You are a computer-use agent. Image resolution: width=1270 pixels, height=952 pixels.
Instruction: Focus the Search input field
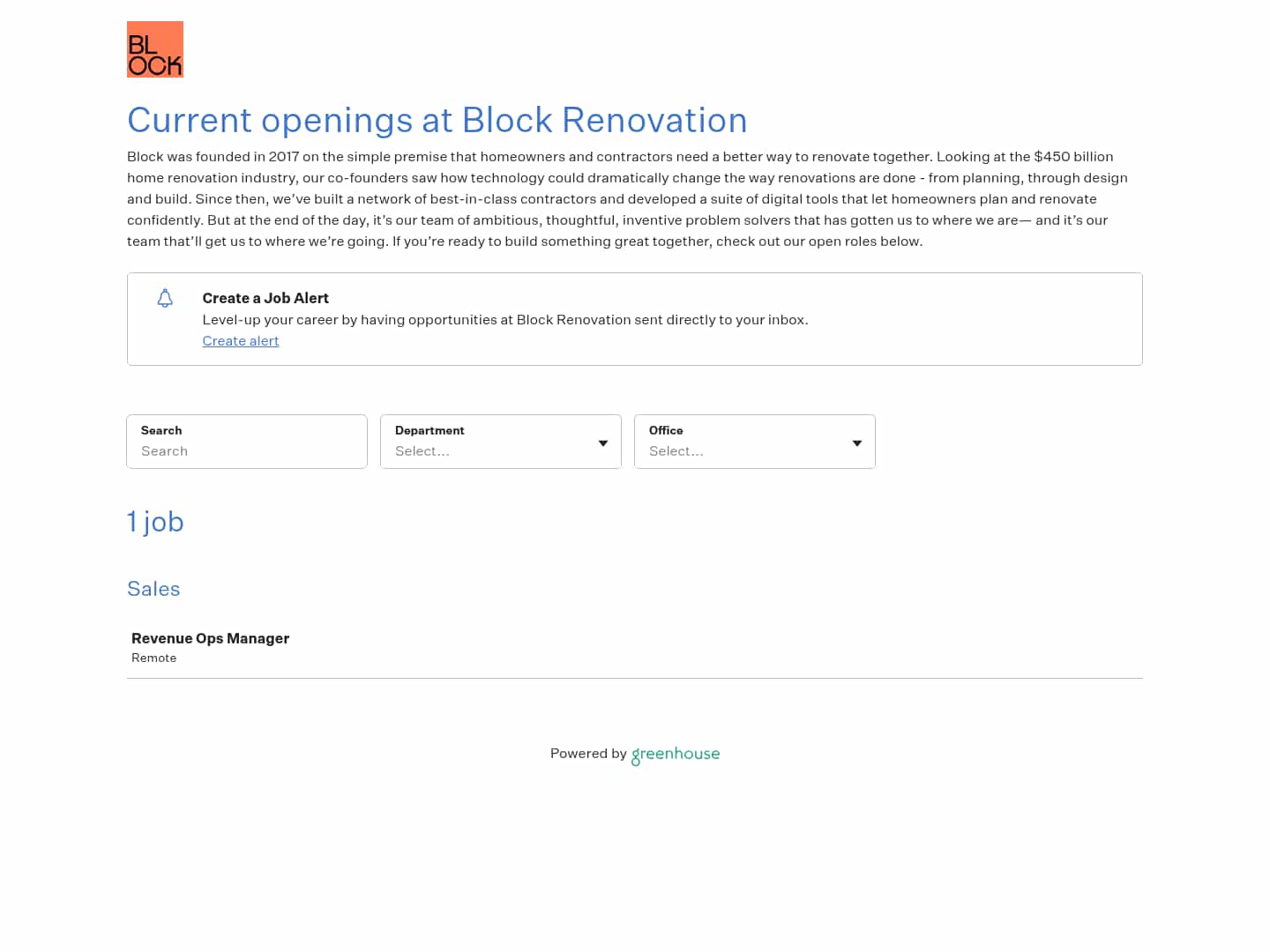pyautogui.click(x=247, y=442)
